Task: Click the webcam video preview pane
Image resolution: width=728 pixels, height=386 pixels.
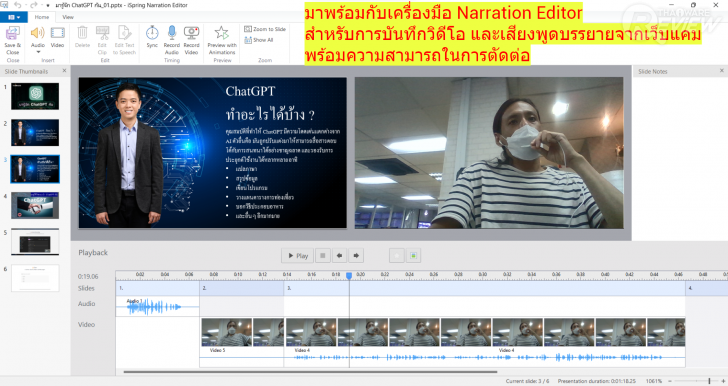Action: (x=489, y=153)
